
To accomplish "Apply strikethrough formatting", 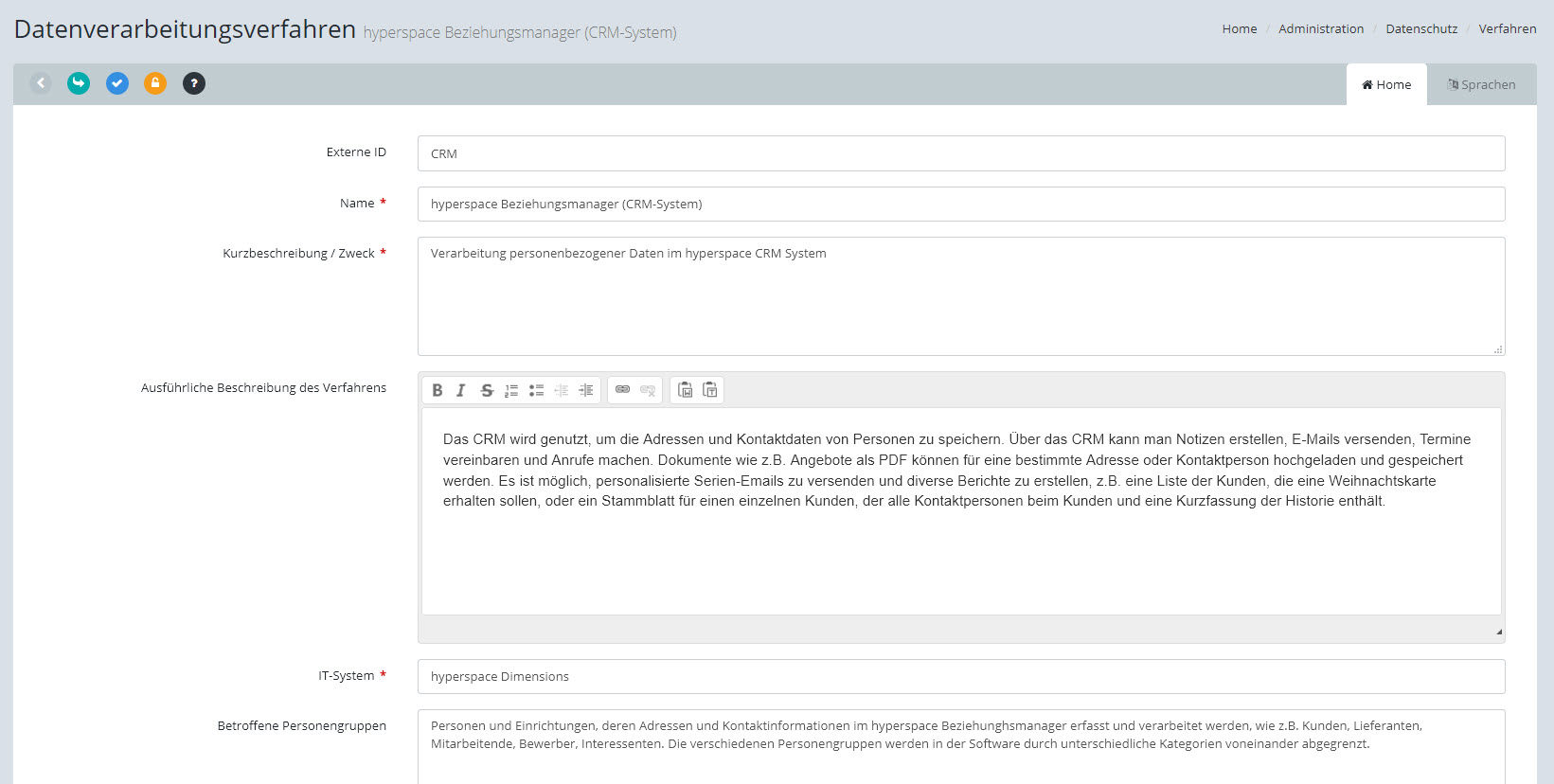I will tap(487, 390).
